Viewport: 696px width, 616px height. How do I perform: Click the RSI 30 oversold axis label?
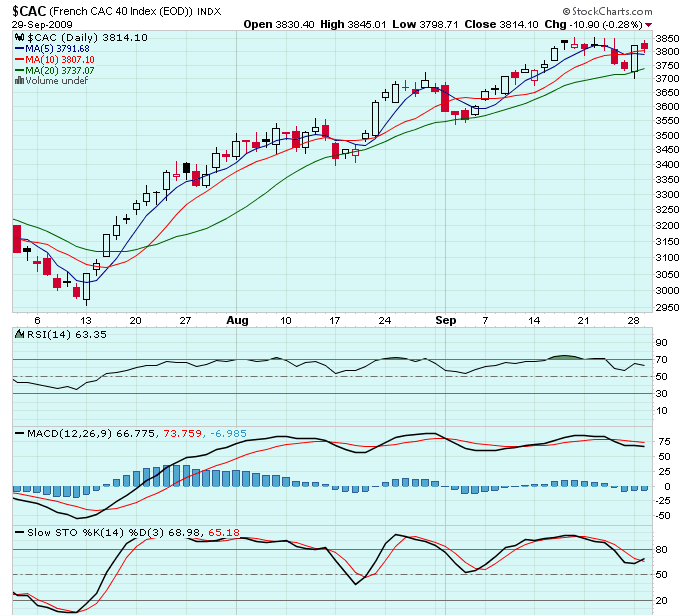[661, 393]
